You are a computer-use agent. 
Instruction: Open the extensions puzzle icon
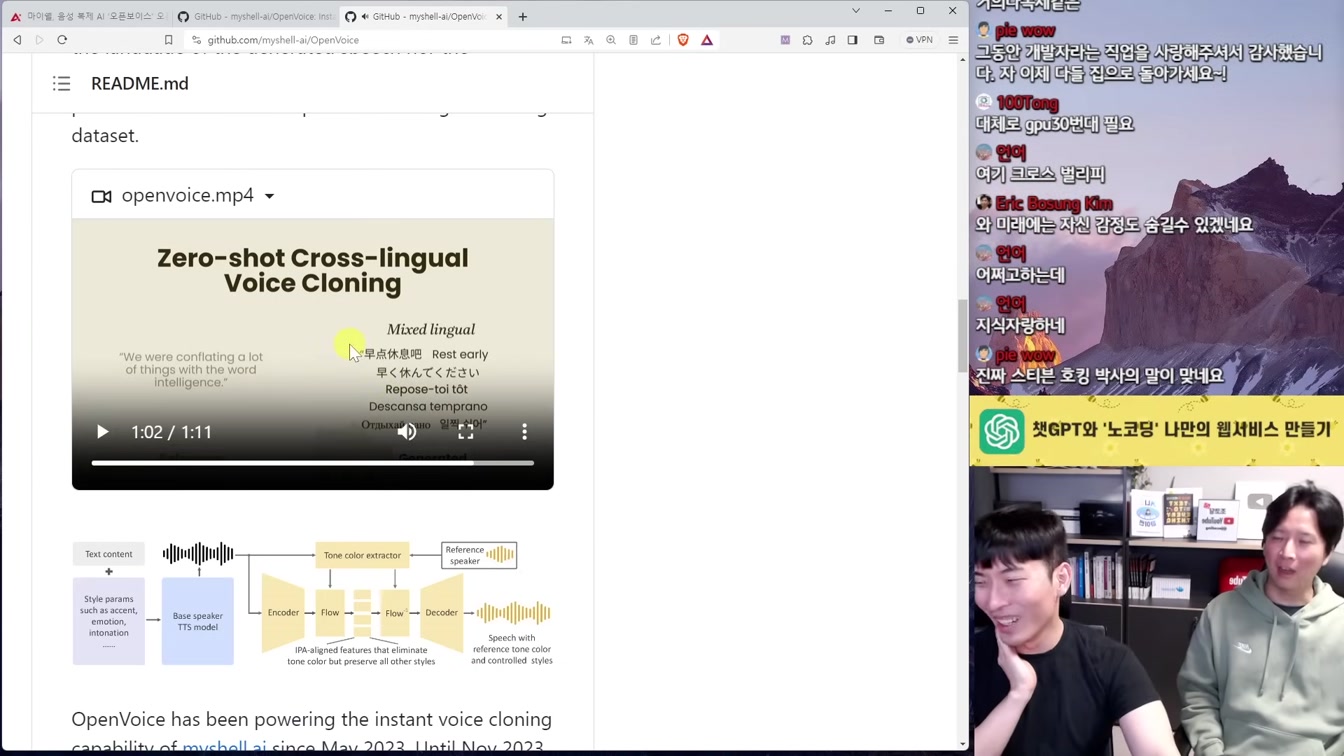coord(808,40)
